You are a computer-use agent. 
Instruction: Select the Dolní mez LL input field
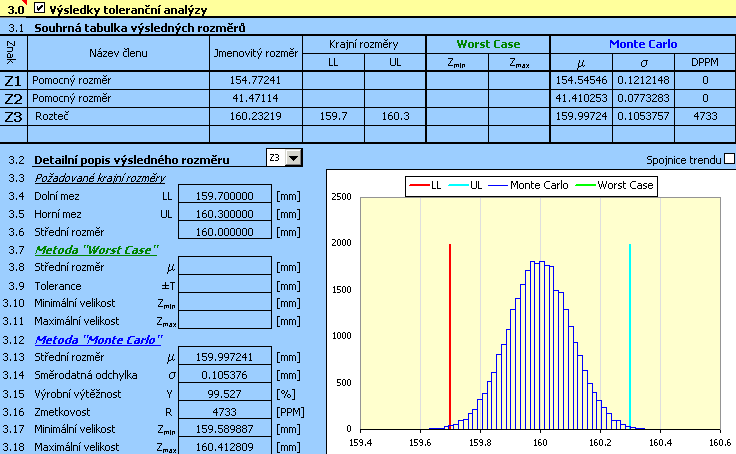pos(225,196)
